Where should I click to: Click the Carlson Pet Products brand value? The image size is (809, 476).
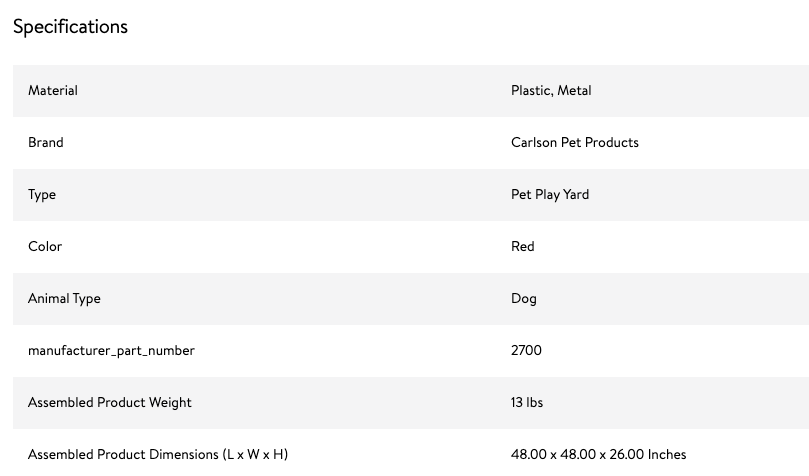tap(575, 142)
